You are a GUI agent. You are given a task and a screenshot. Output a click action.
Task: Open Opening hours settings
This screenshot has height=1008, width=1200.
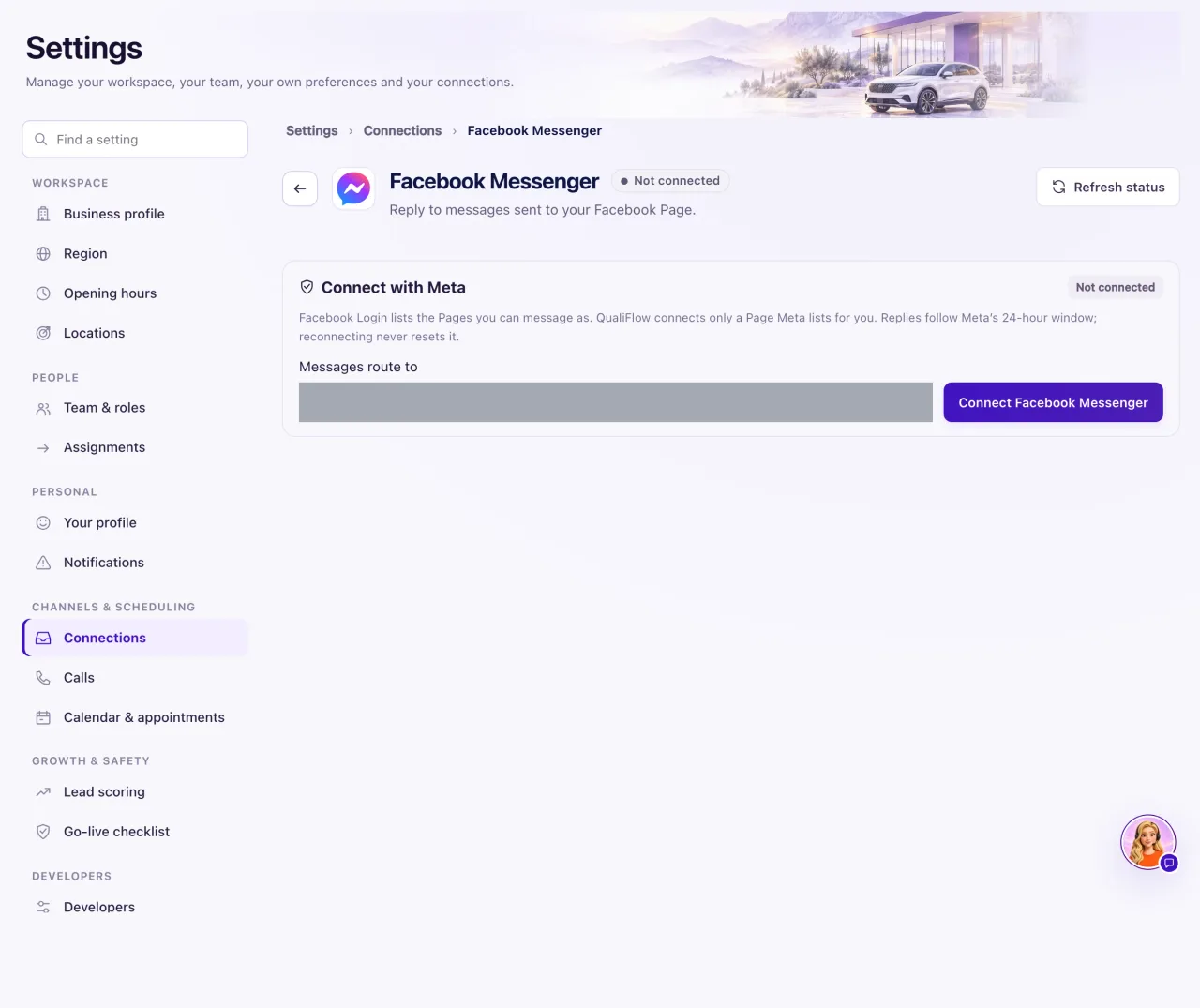(x=135, y=293)
